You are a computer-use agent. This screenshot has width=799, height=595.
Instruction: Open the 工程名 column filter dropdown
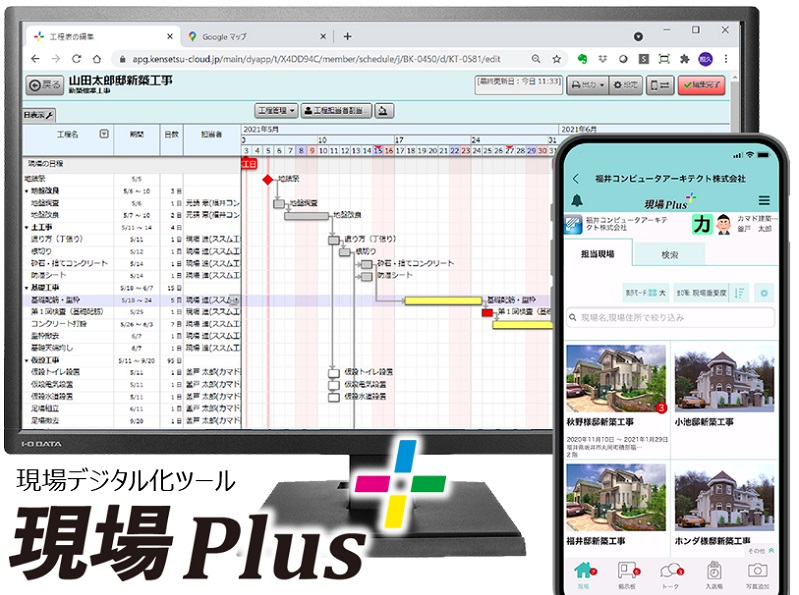pos(104,134)
